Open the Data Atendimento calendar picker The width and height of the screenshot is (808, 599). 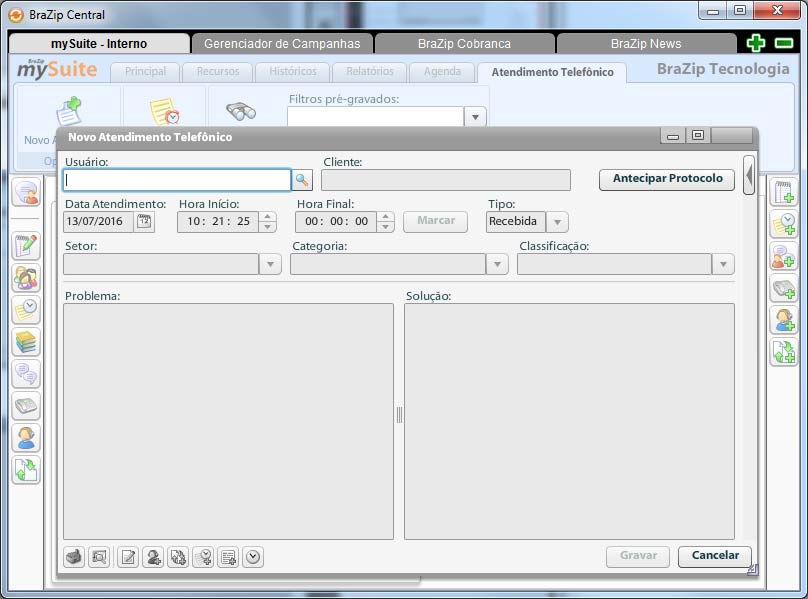tap(144, 222)
